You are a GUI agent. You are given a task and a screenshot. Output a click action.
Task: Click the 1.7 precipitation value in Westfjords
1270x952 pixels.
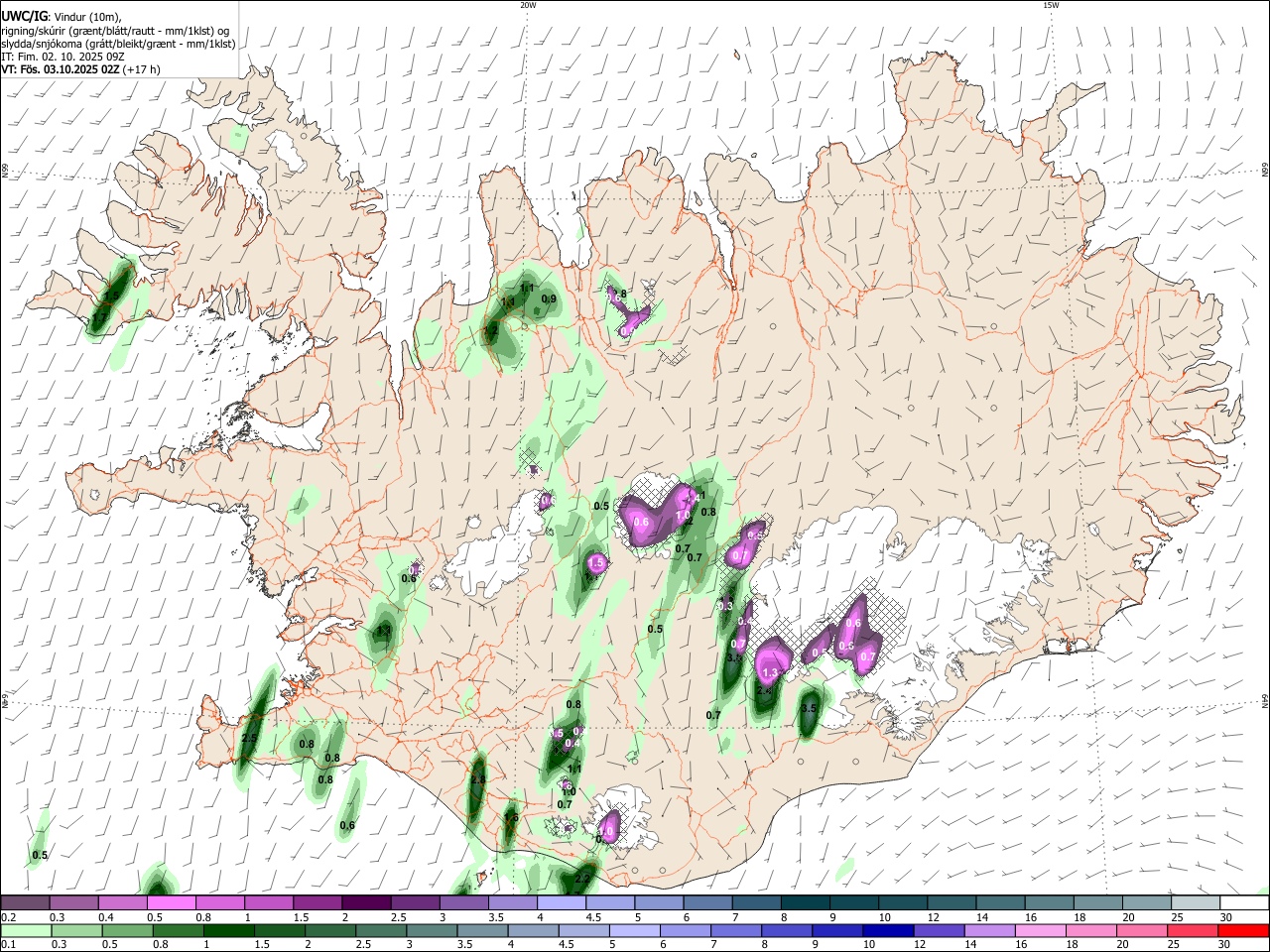click(98, 317)
